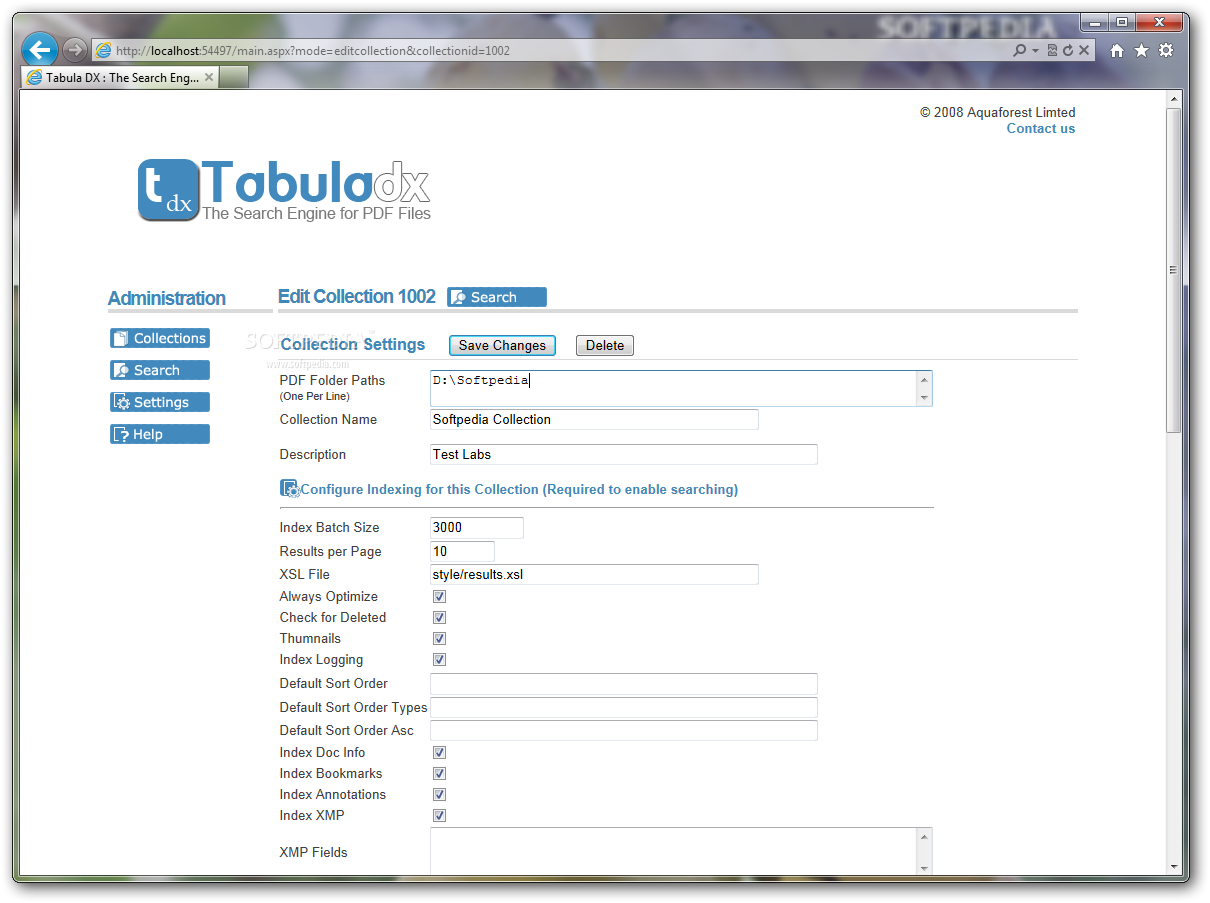Select the Tabula DX browser tab
This screenshot has width=1210, height=903.
pos(119,77)
